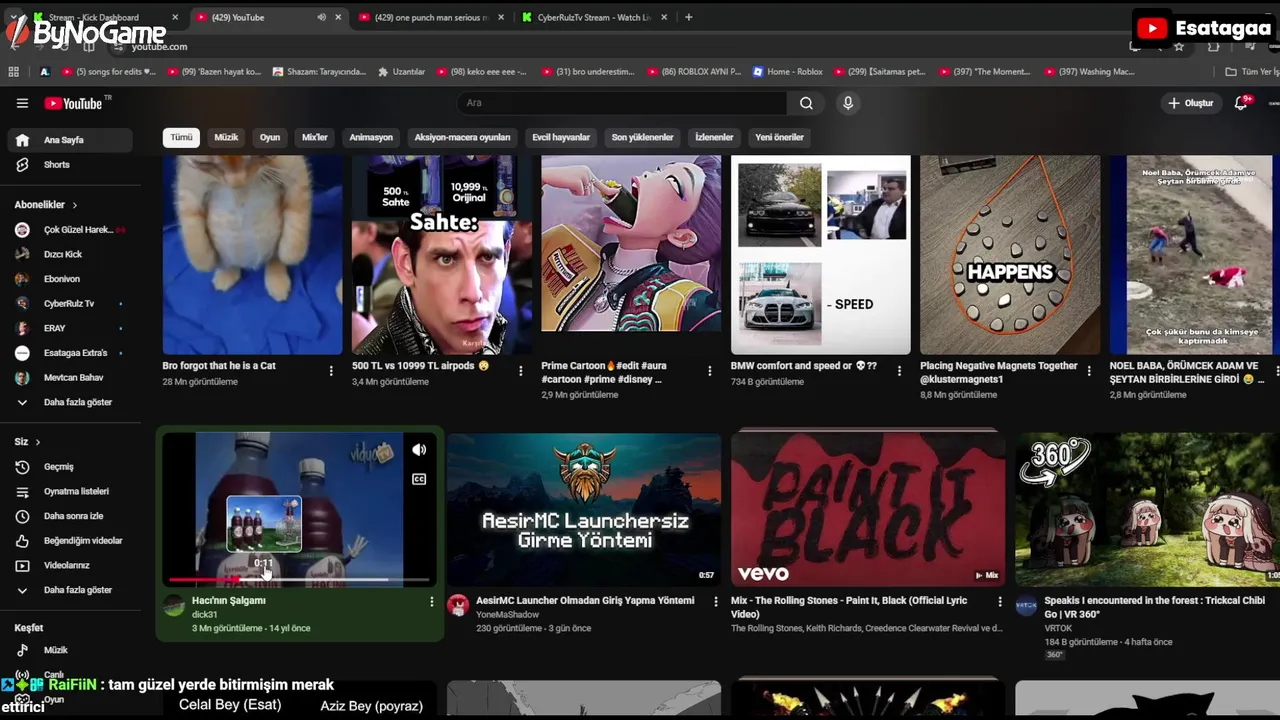1280x720 pixels.
Task: Select Son yüklenenler filter chip
Action: pyautogui.click(x=642, y=137)
